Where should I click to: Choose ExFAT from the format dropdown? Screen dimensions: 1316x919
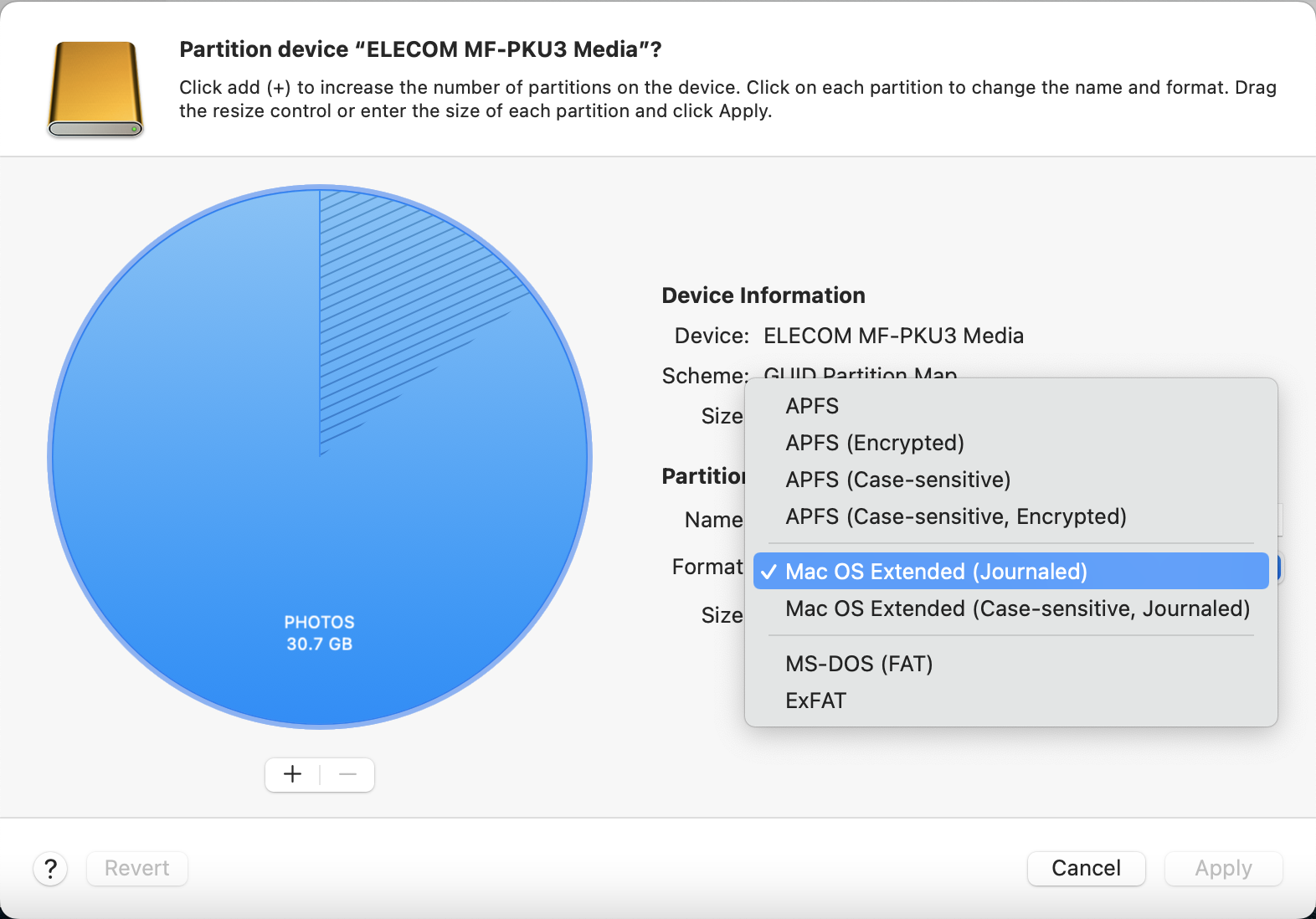(815, 701)
